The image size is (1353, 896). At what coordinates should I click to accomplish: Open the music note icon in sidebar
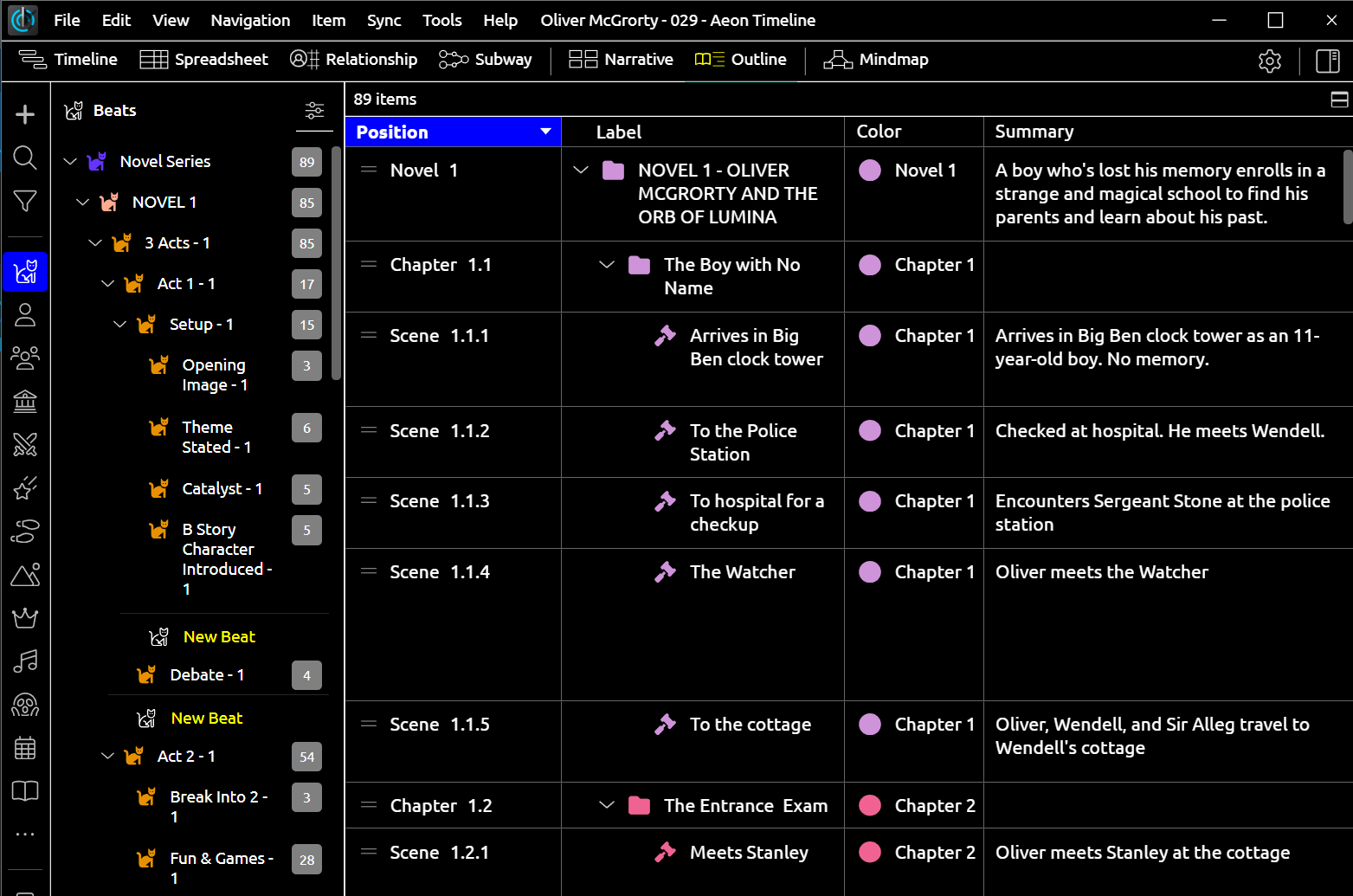click(25, 661)
